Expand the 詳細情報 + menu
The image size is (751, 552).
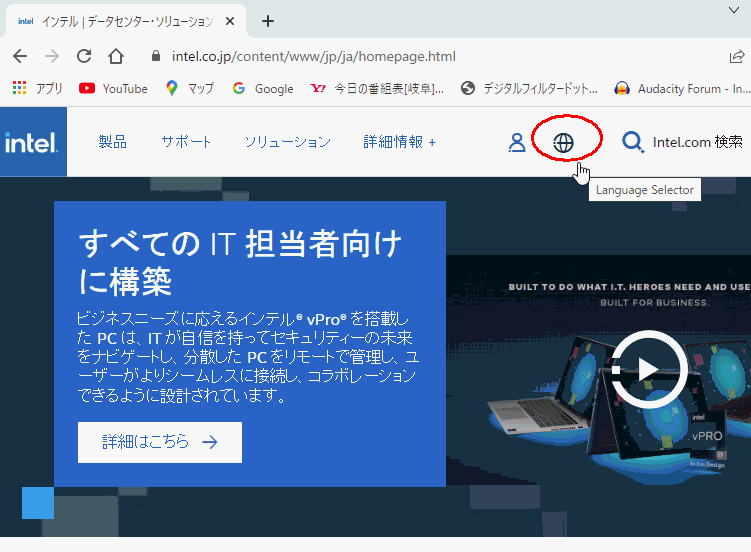pos(399,142)
